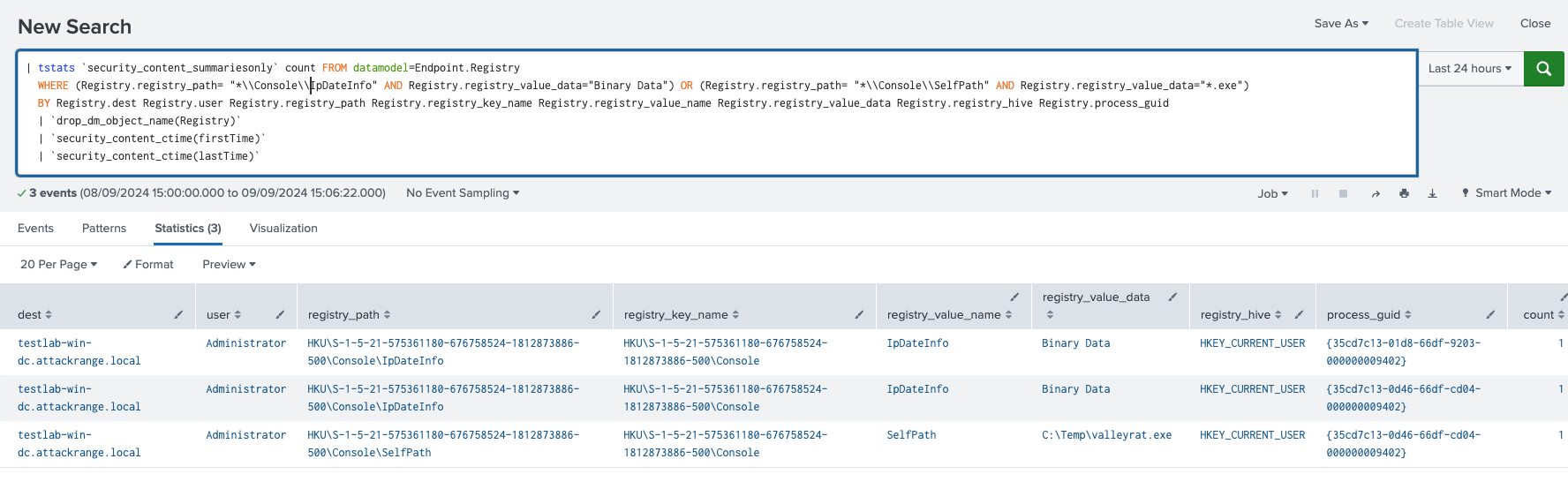The image size is (1568, 504).
Task: Share the search job
Action: [1375, 193]
